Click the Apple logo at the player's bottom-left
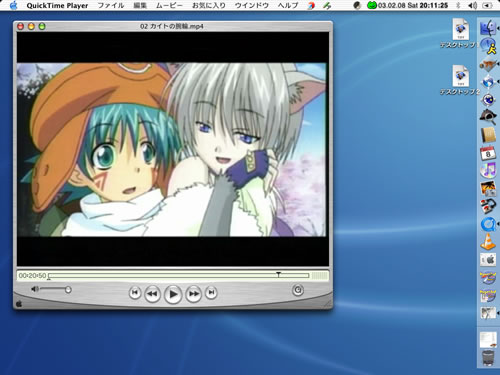Screen dimensions: 500x375 pyautogui.click(x=19, y=304)
